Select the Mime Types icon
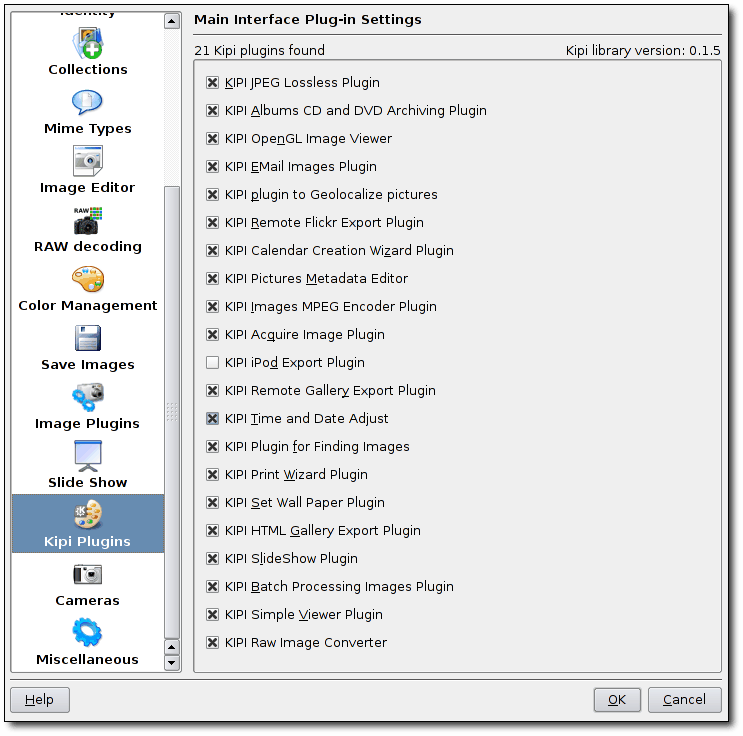Image resolution: width=743 pixels, height=736 pixels. click(88, 104)
